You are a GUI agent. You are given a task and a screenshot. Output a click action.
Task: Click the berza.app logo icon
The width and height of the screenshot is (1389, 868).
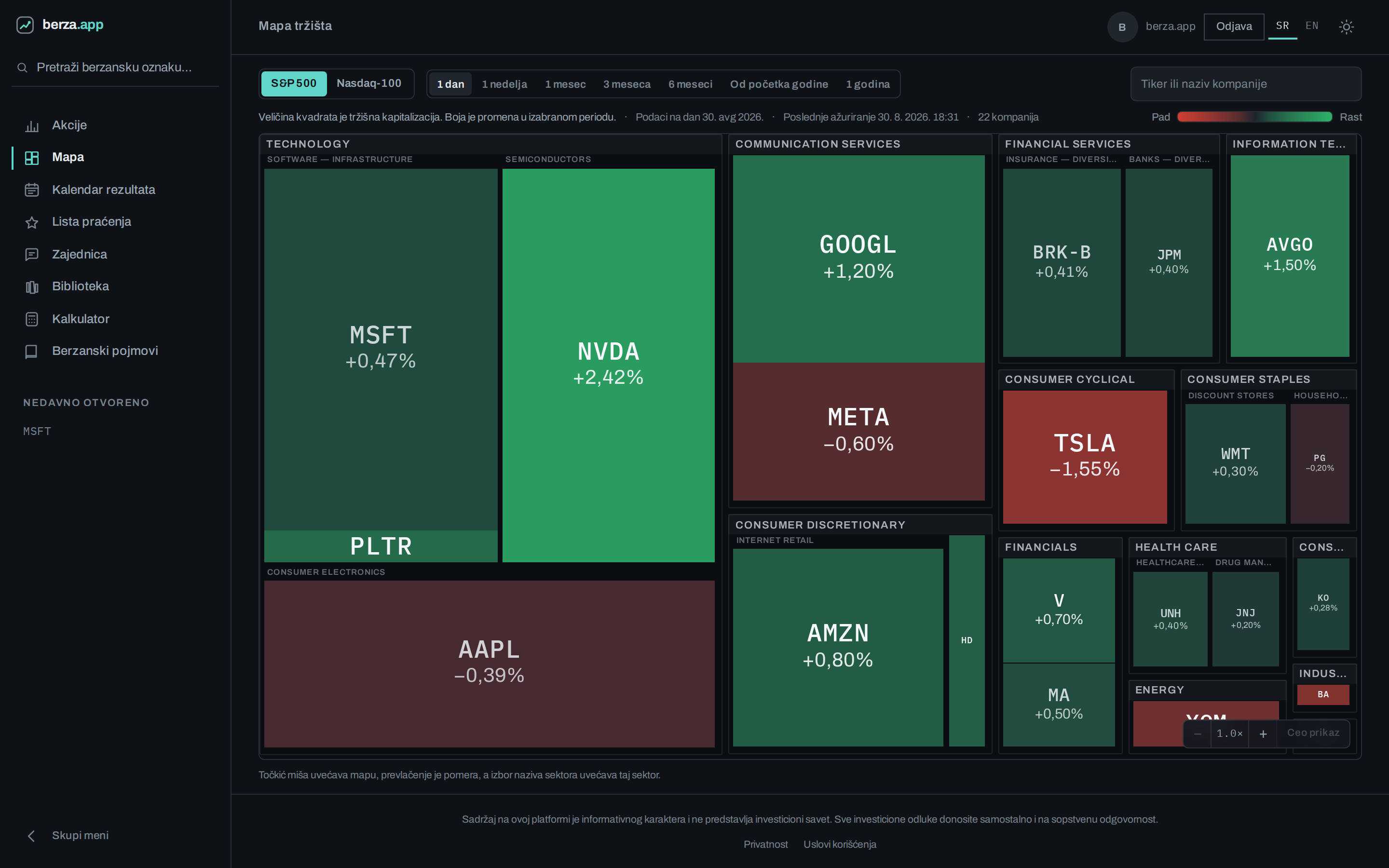click(25, 25)
